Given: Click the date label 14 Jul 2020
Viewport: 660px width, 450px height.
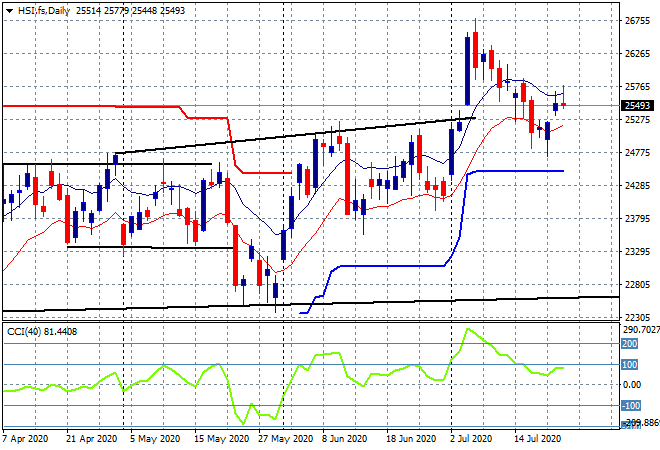Looking at the screenshot, I should (x=538, y=439).
